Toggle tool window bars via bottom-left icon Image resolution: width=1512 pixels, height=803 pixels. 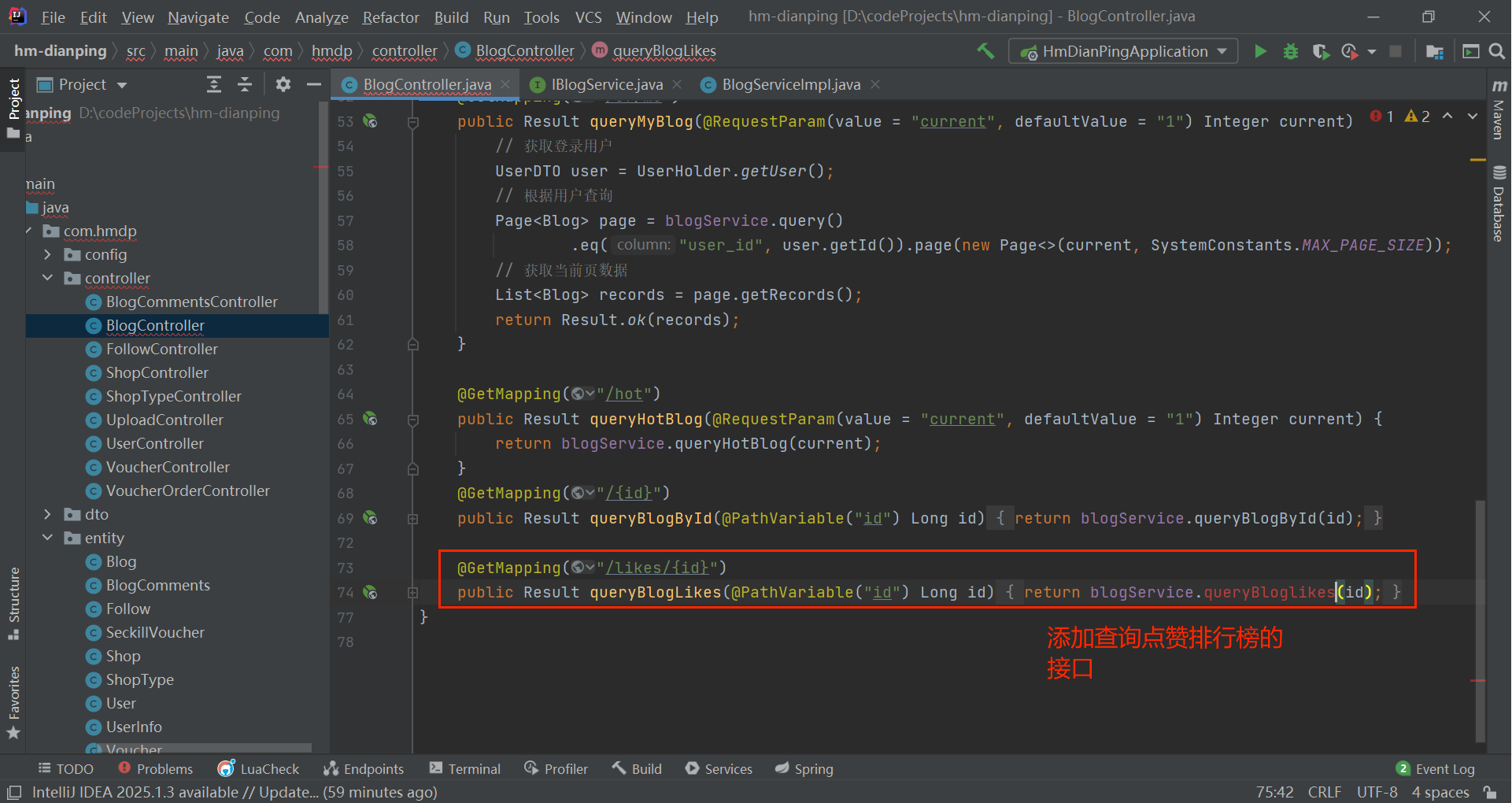point(14,792)
